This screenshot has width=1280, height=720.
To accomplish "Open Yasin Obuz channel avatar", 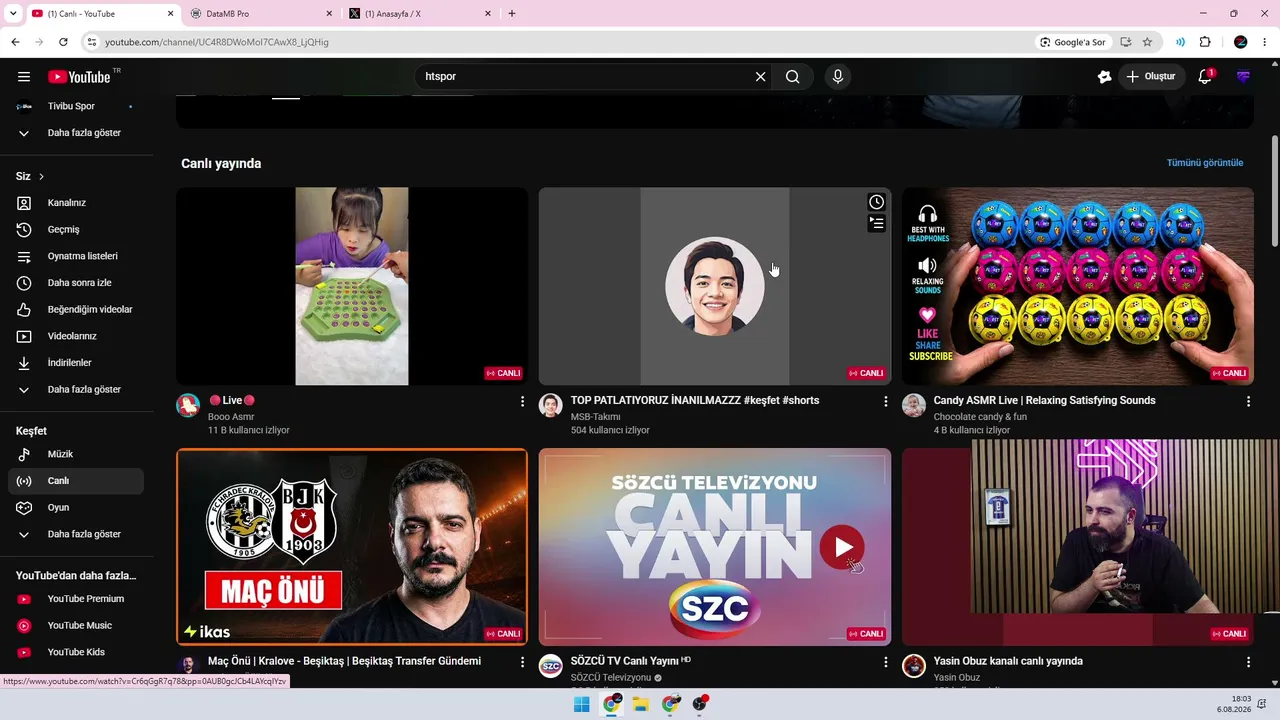I will 914,666.
